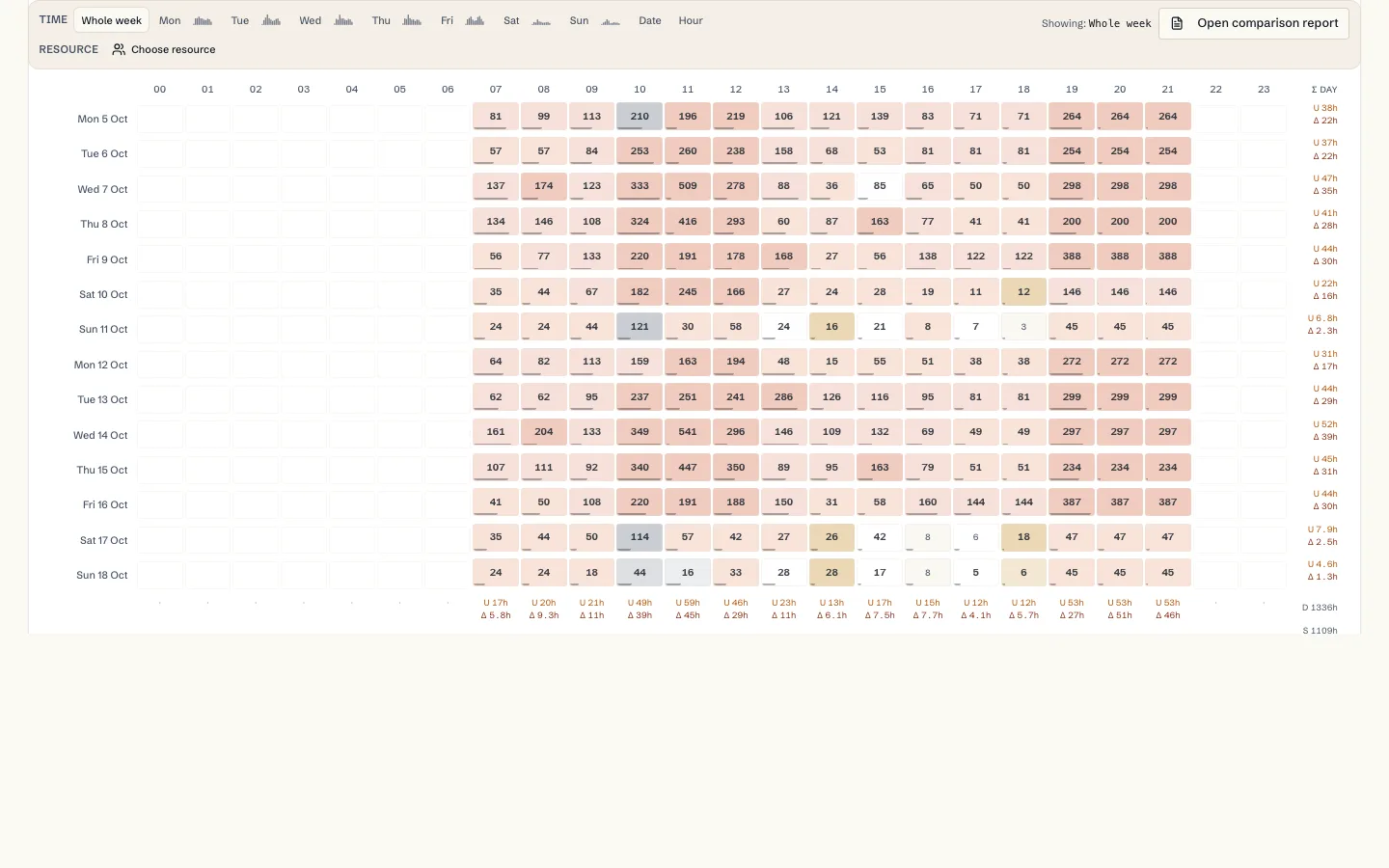Click the hour 19 column header
Viewport: 1389px width, 868px height.
(x=1072, y=89)
